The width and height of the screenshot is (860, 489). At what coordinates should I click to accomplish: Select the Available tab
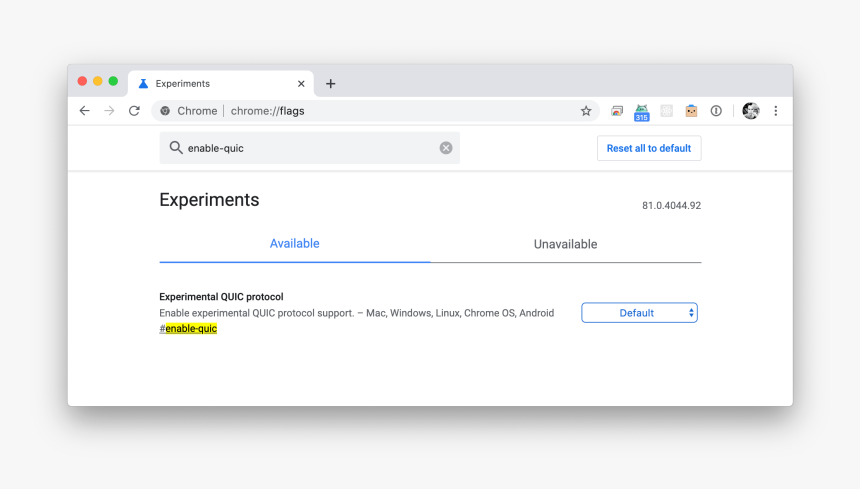295,244
